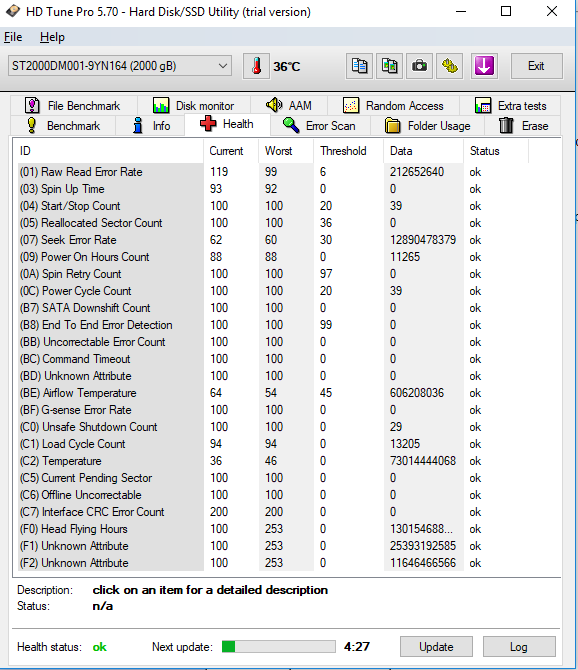Image resolution: width=578 pixels, height=670 pixels.
Task: Select the (C5) Current Pending Sector row
Action: 273,478
